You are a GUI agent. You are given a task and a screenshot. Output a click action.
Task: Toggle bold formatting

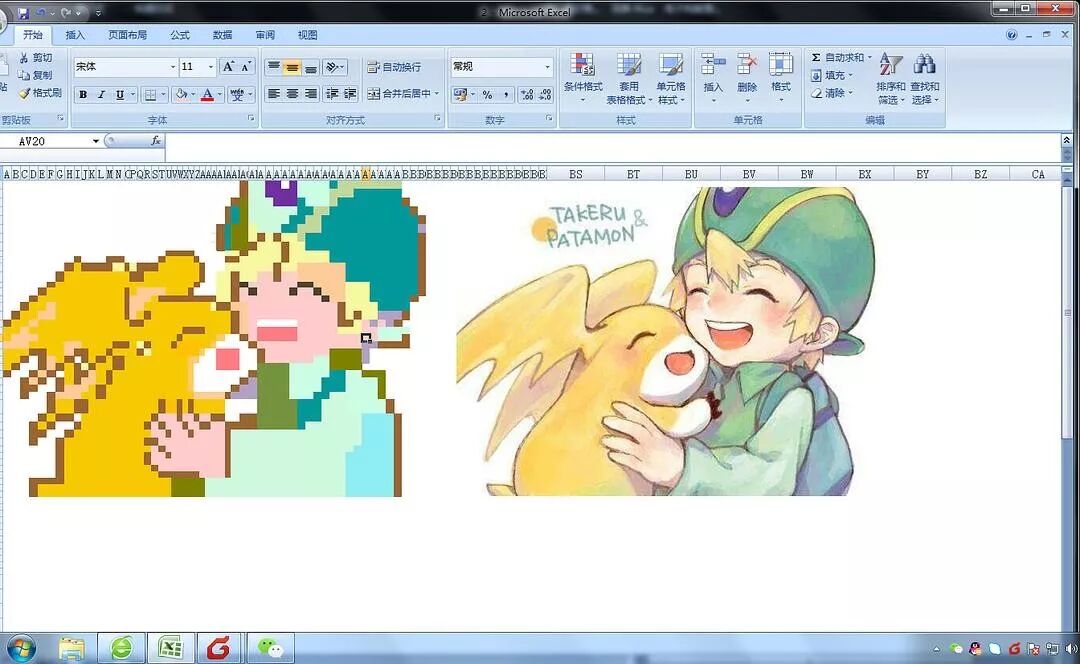click(x=83, y=94)
